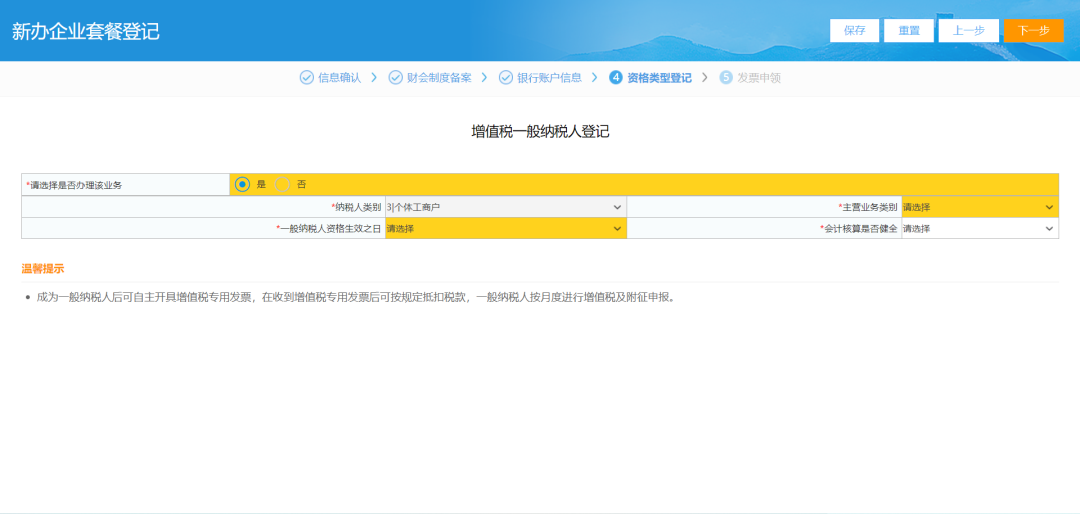Click the 增值税一般纳税人登记 heading
Screen dimensions: 1080x514
pyautogui.click(x=540, y=132)
